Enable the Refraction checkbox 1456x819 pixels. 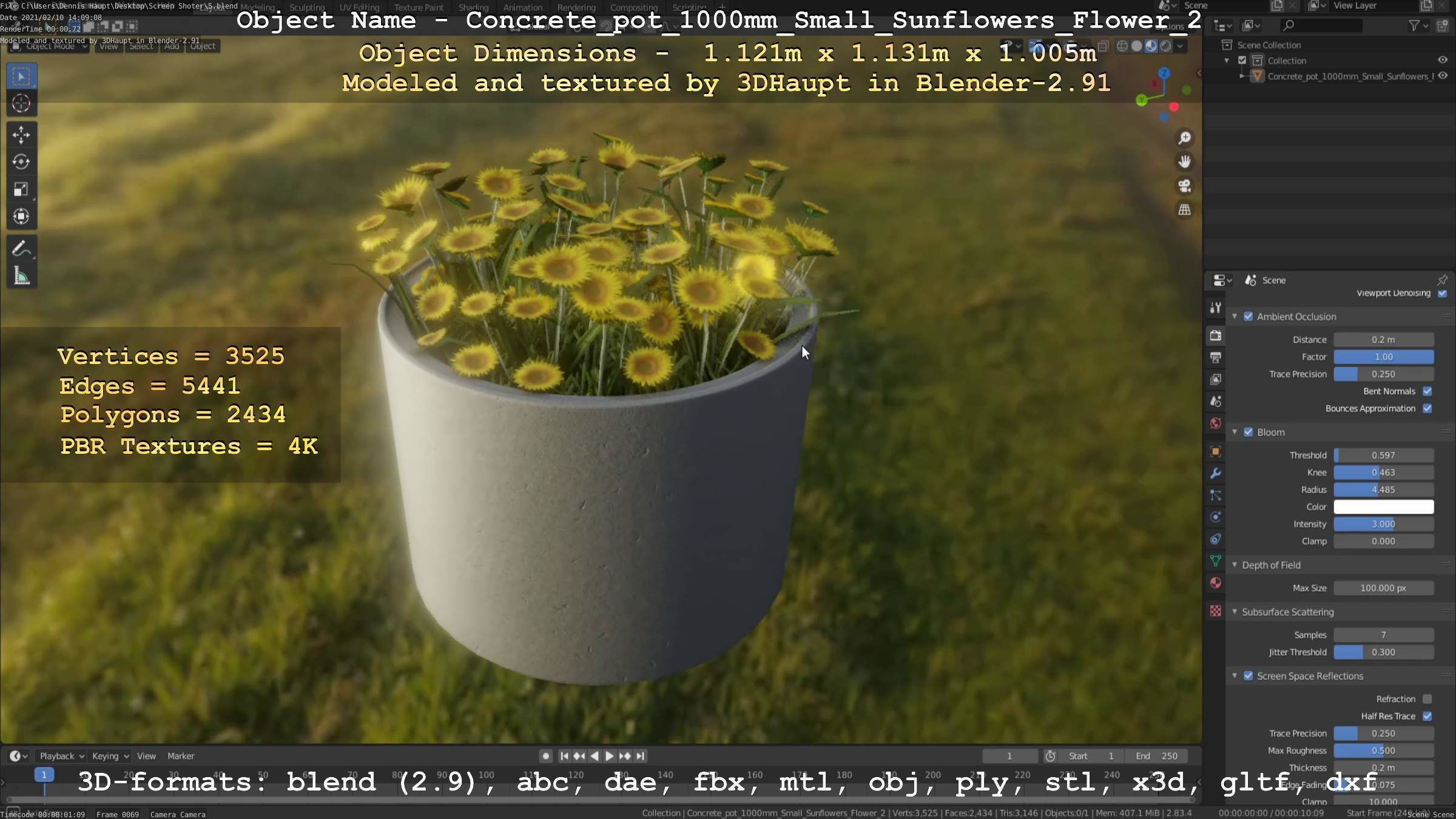[1427, 699]
